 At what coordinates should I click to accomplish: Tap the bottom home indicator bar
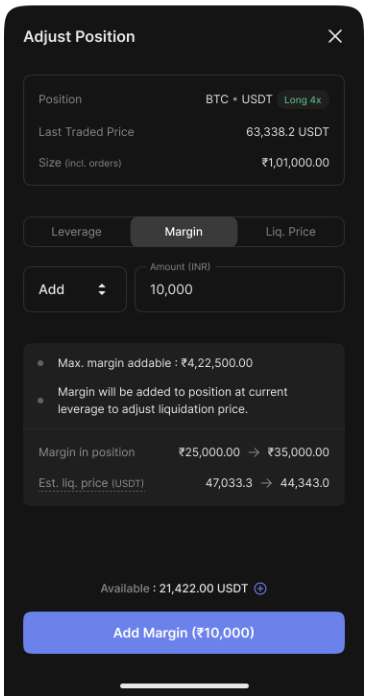tap(184, 685)
